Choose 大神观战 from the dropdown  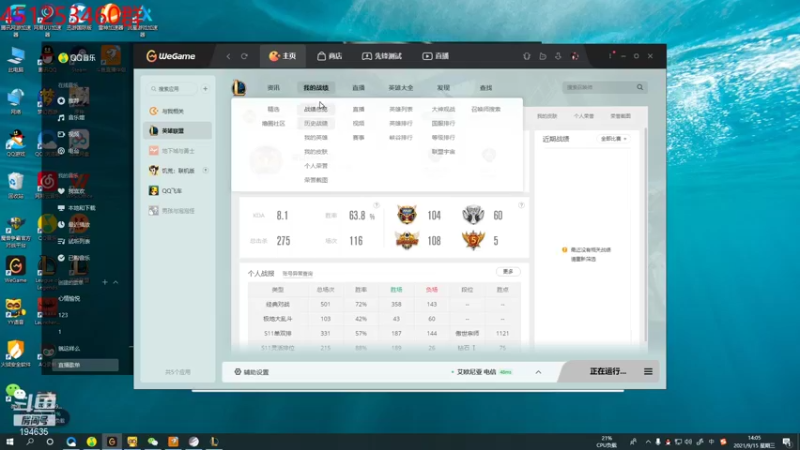[443, 109]
